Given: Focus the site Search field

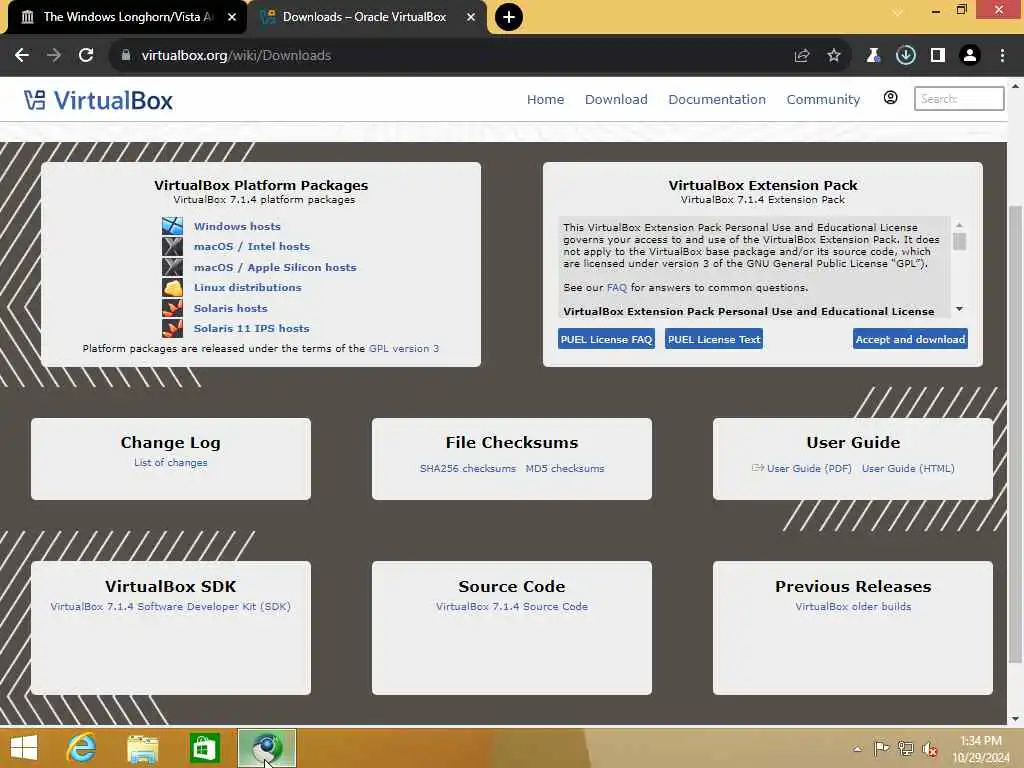Looking at the screenshot, I should click(959, 99).
